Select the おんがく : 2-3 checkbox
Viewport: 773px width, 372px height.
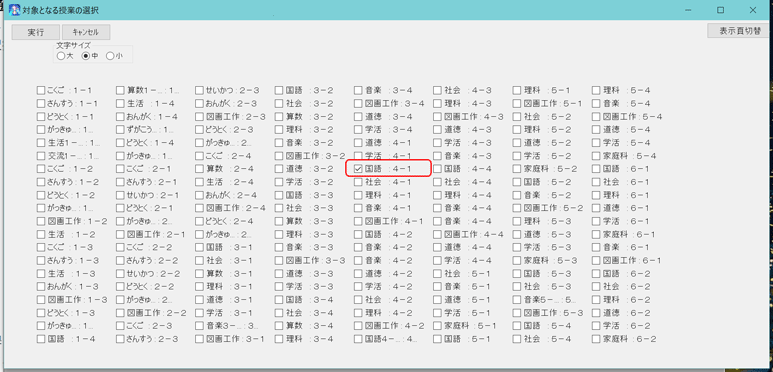click(x=199, y=103)
